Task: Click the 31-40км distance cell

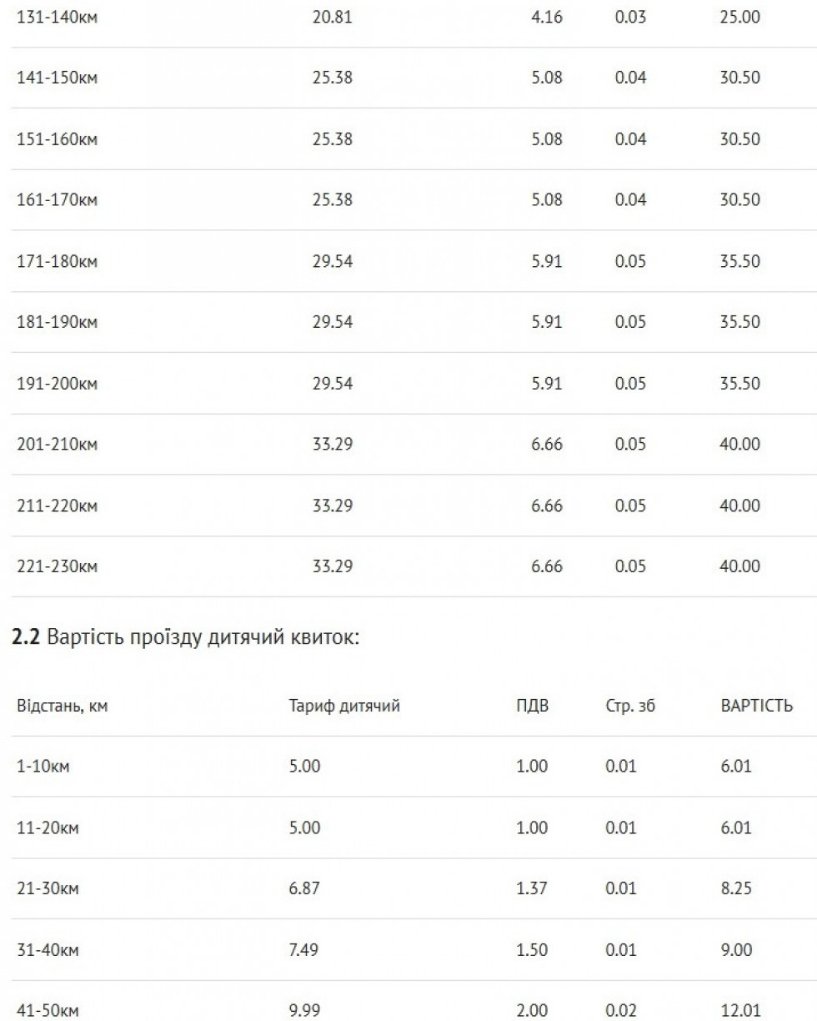Action: click(x=48, y=950)
